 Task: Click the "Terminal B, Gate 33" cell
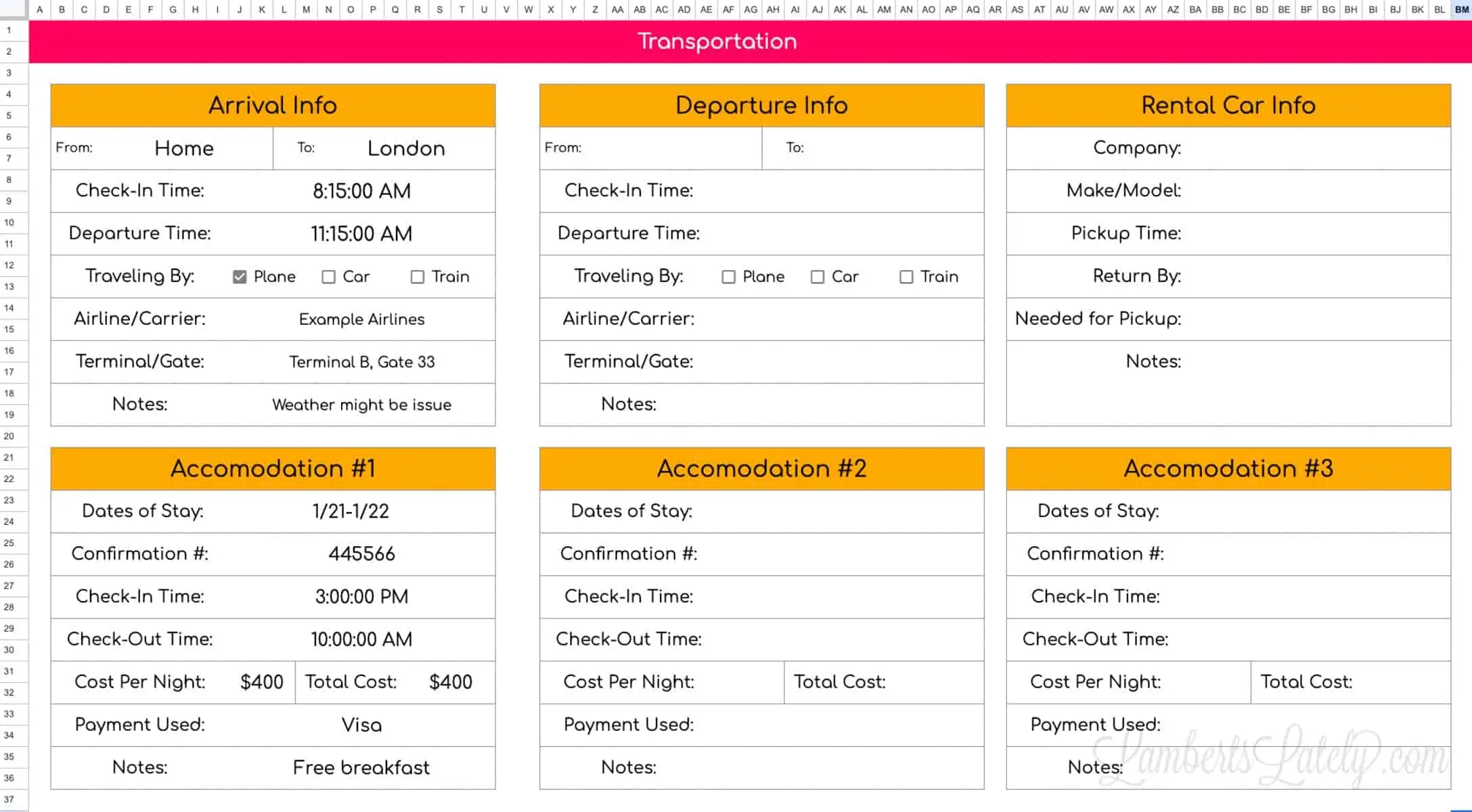[x=362, y=361]
